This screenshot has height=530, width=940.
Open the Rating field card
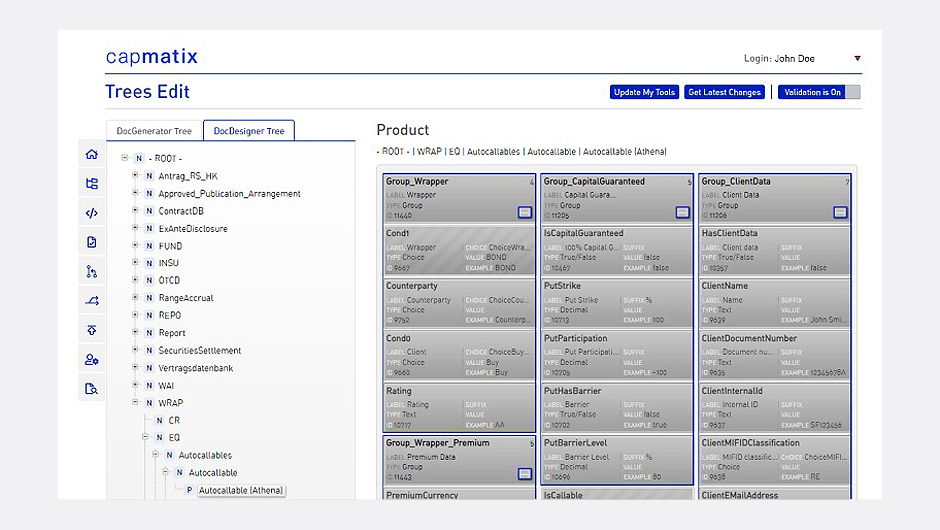459,408
